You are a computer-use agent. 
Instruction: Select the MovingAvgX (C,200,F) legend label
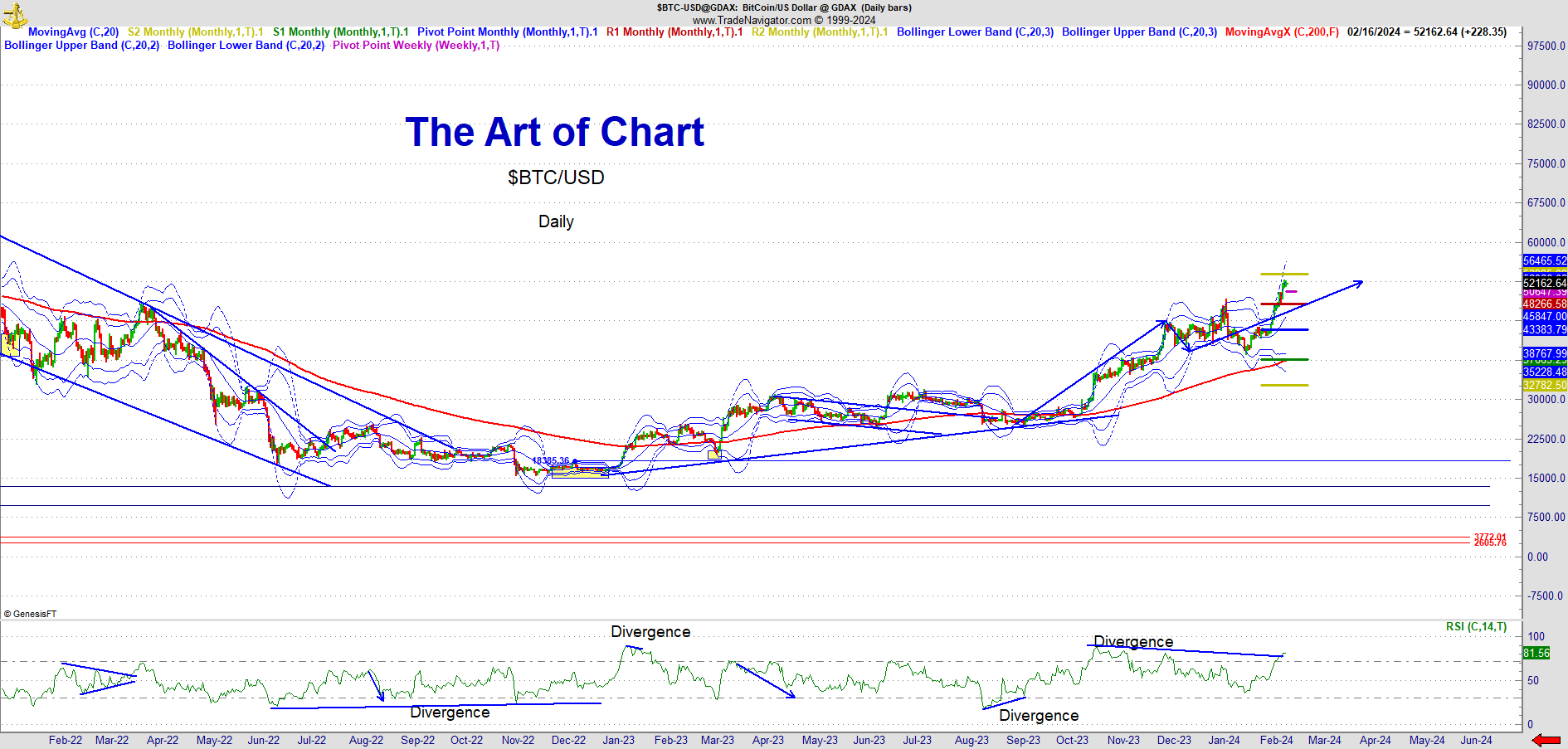[1282, 32]
